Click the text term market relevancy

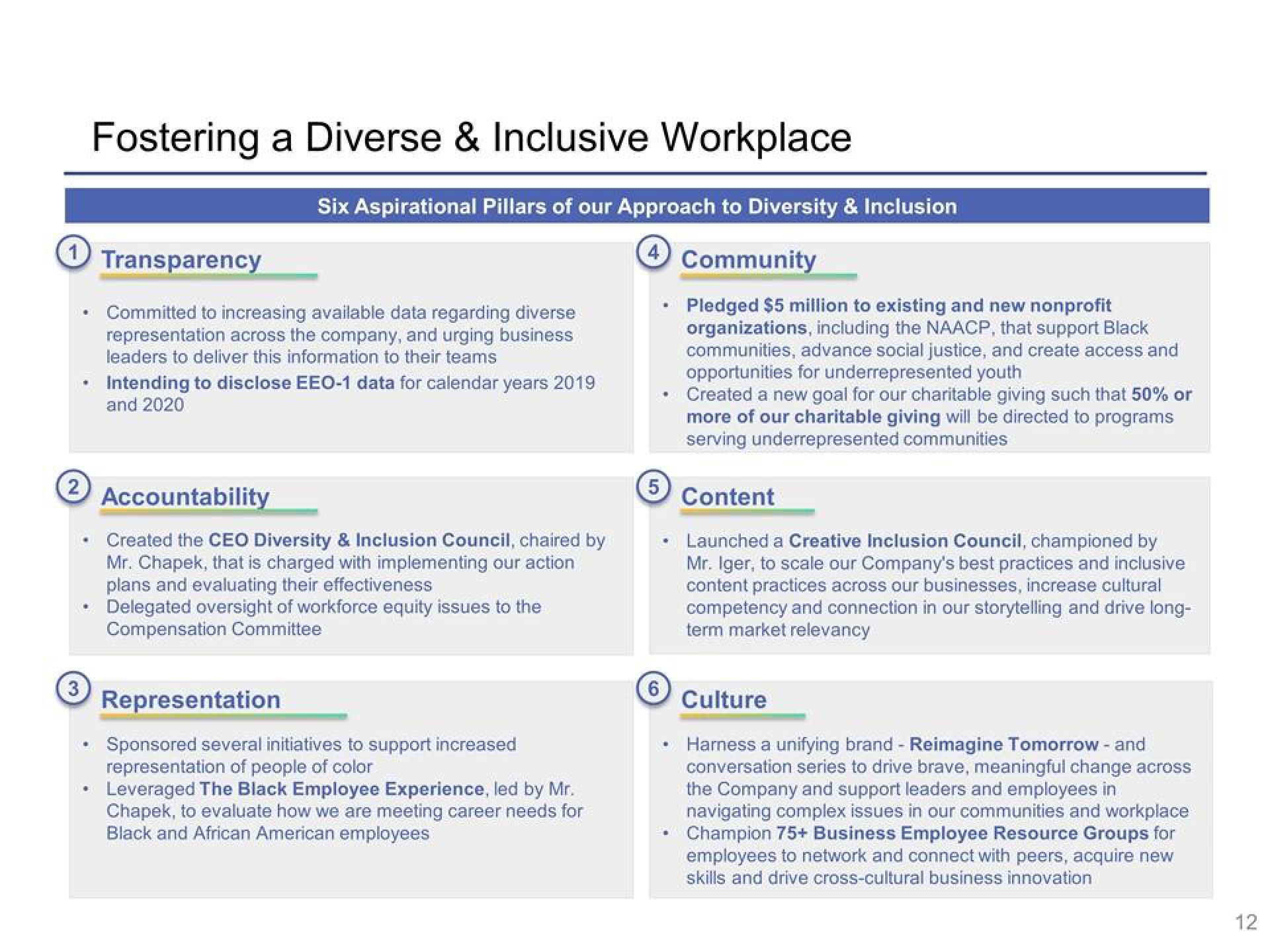[x=778, y=629]
